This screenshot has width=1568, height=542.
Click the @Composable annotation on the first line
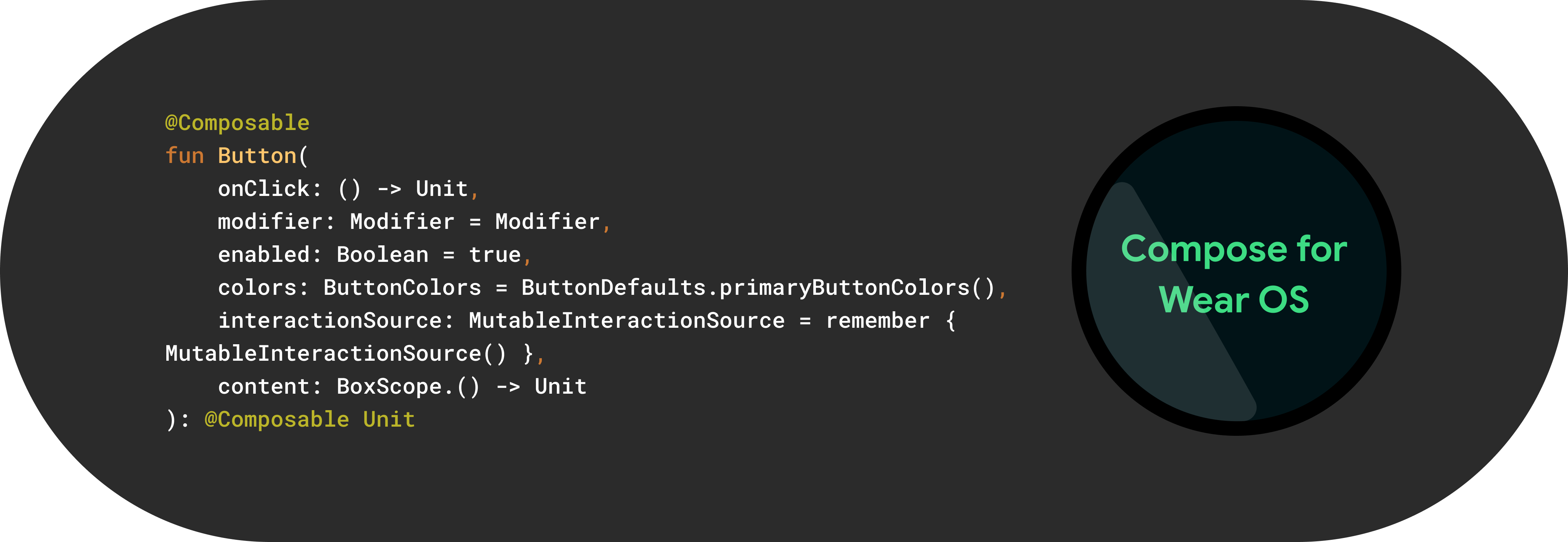pos(237,123)
